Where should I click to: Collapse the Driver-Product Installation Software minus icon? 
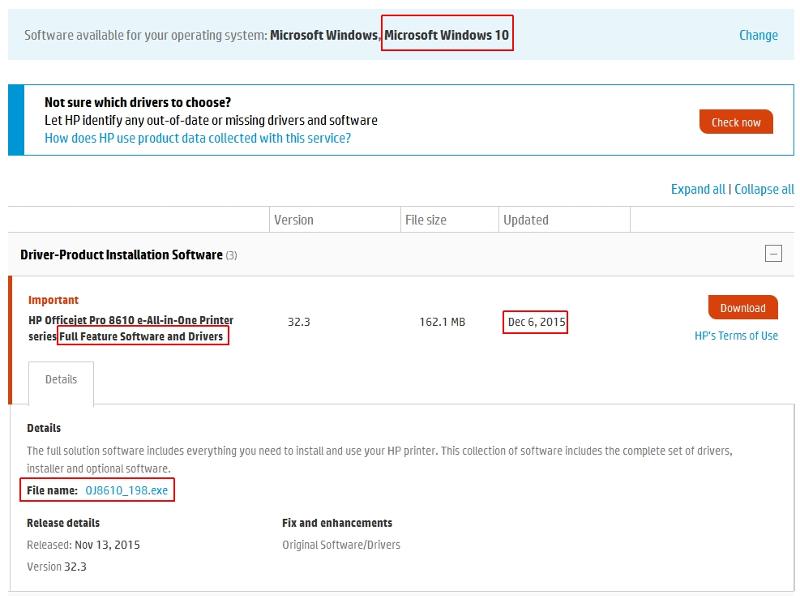773,254
